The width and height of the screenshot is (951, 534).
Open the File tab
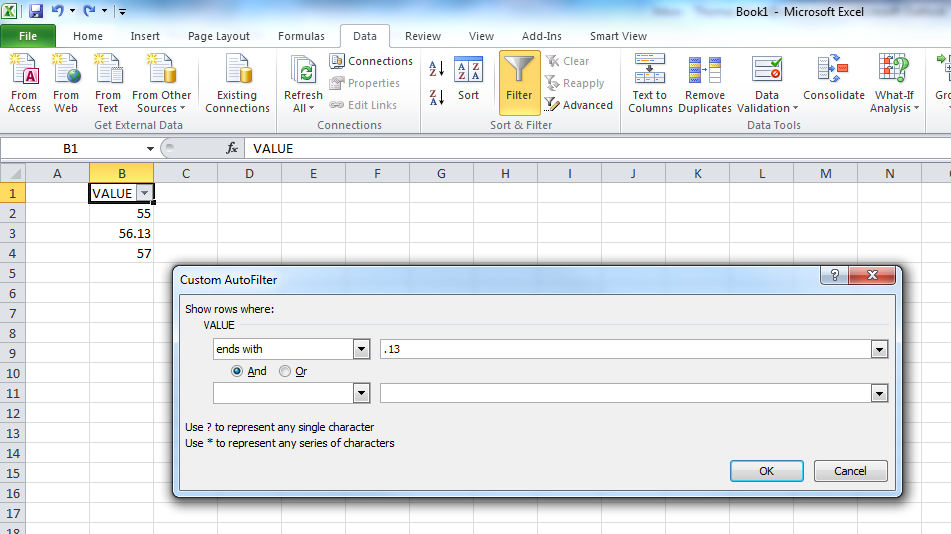tap(28, 36)
